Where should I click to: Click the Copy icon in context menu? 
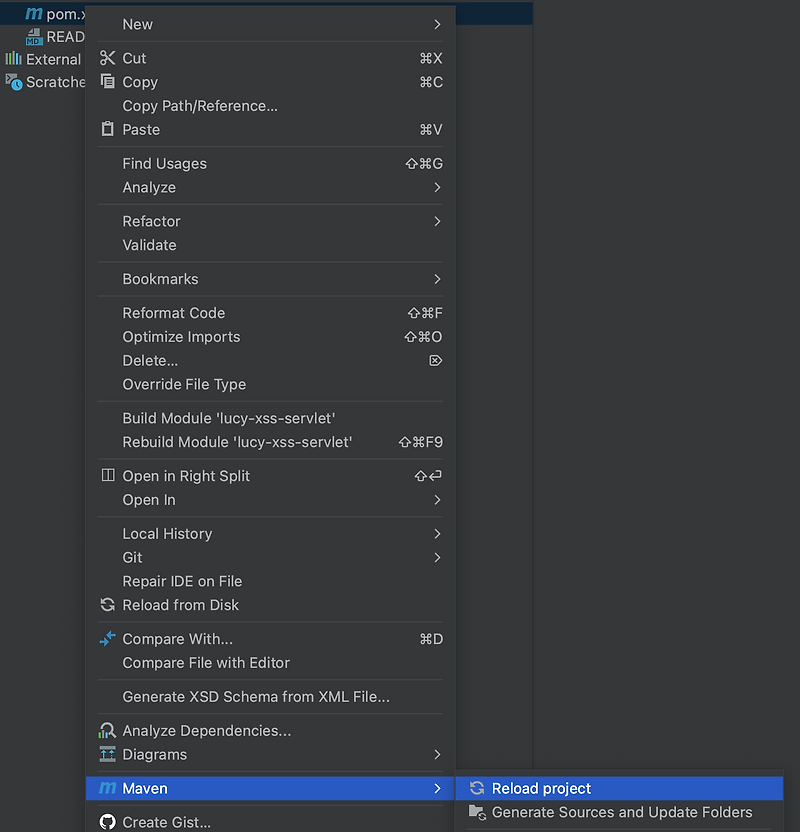[108, 82]
